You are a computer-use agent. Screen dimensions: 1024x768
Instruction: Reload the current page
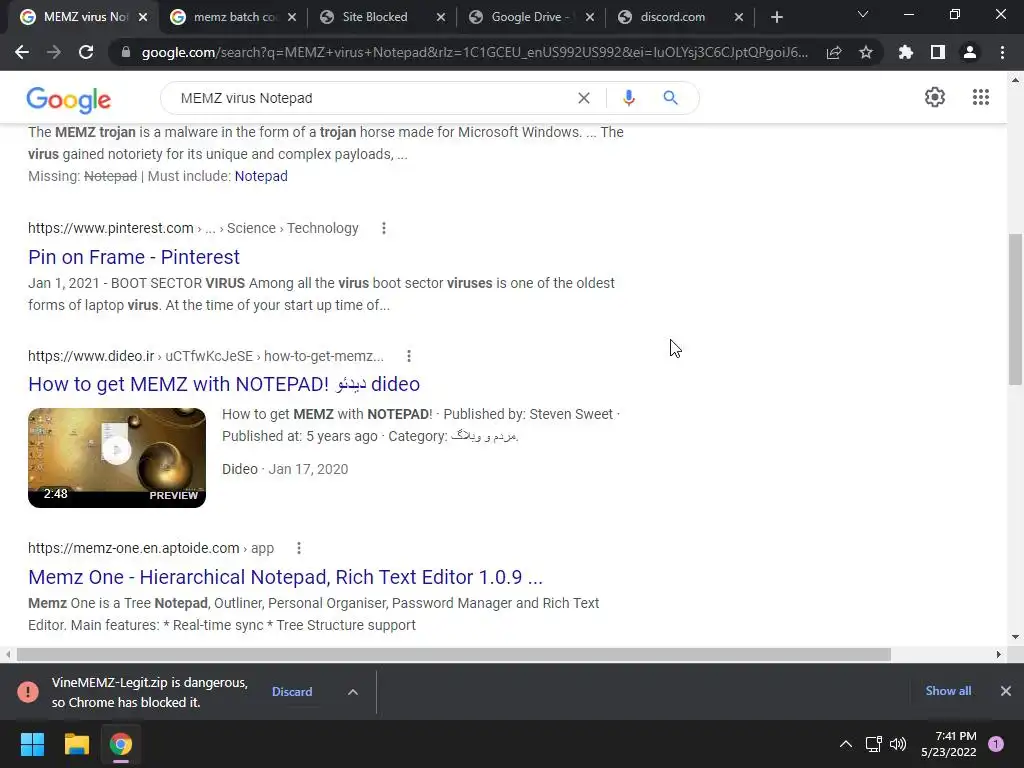[x=86, y=52]
